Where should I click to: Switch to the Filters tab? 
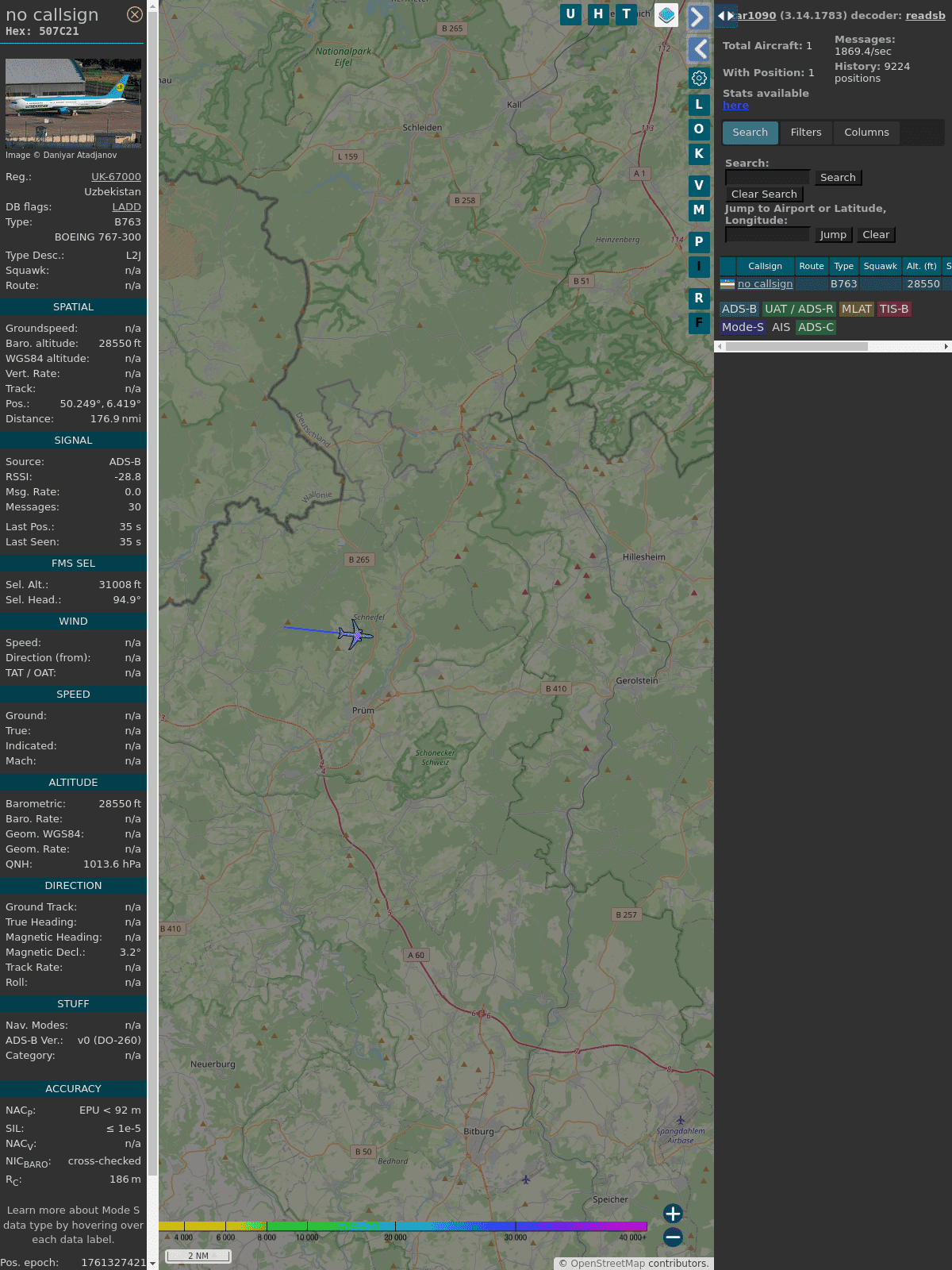pyautogui.click(x=806, y=133)
